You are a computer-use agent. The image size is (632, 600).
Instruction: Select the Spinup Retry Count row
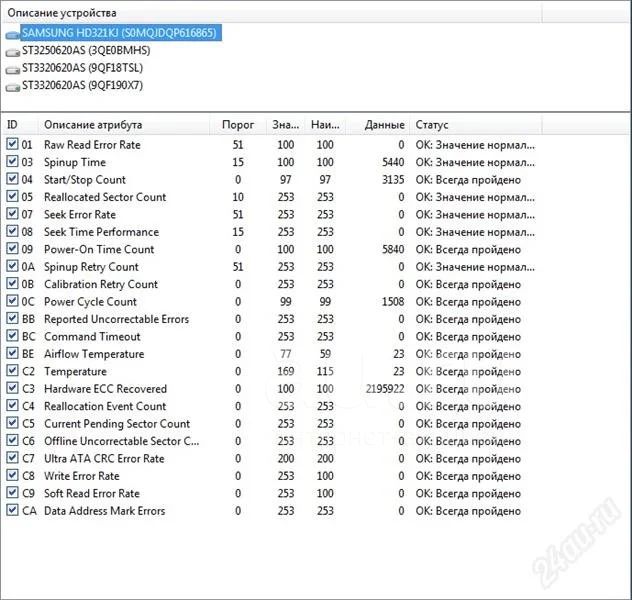[271, 267]
